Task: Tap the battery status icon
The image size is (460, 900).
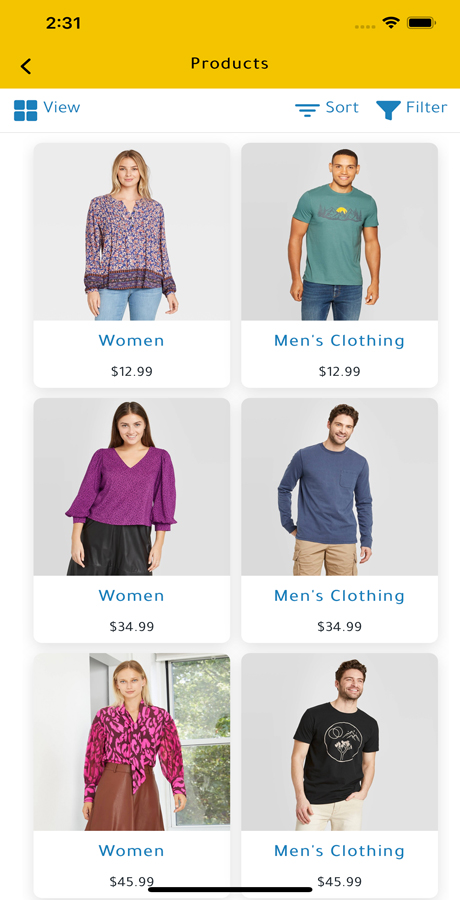Action: click(422, 23)
